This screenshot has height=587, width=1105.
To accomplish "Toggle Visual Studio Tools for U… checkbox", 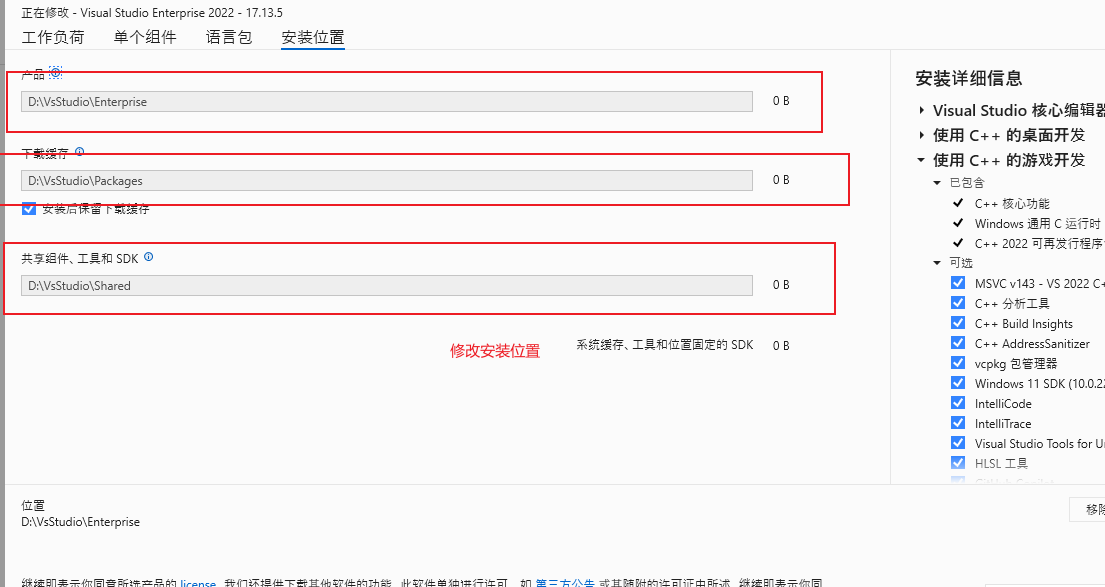I will coord(958,443).
